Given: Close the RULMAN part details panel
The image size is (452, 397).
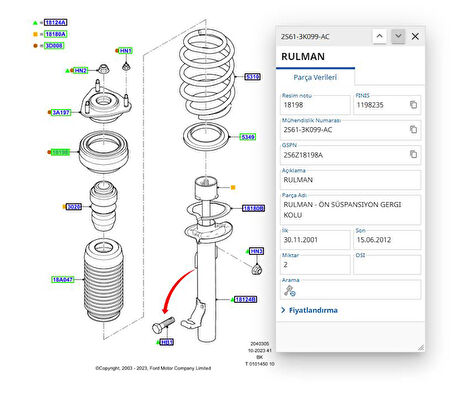Looking at the screenshot, I should pos(415,36).
